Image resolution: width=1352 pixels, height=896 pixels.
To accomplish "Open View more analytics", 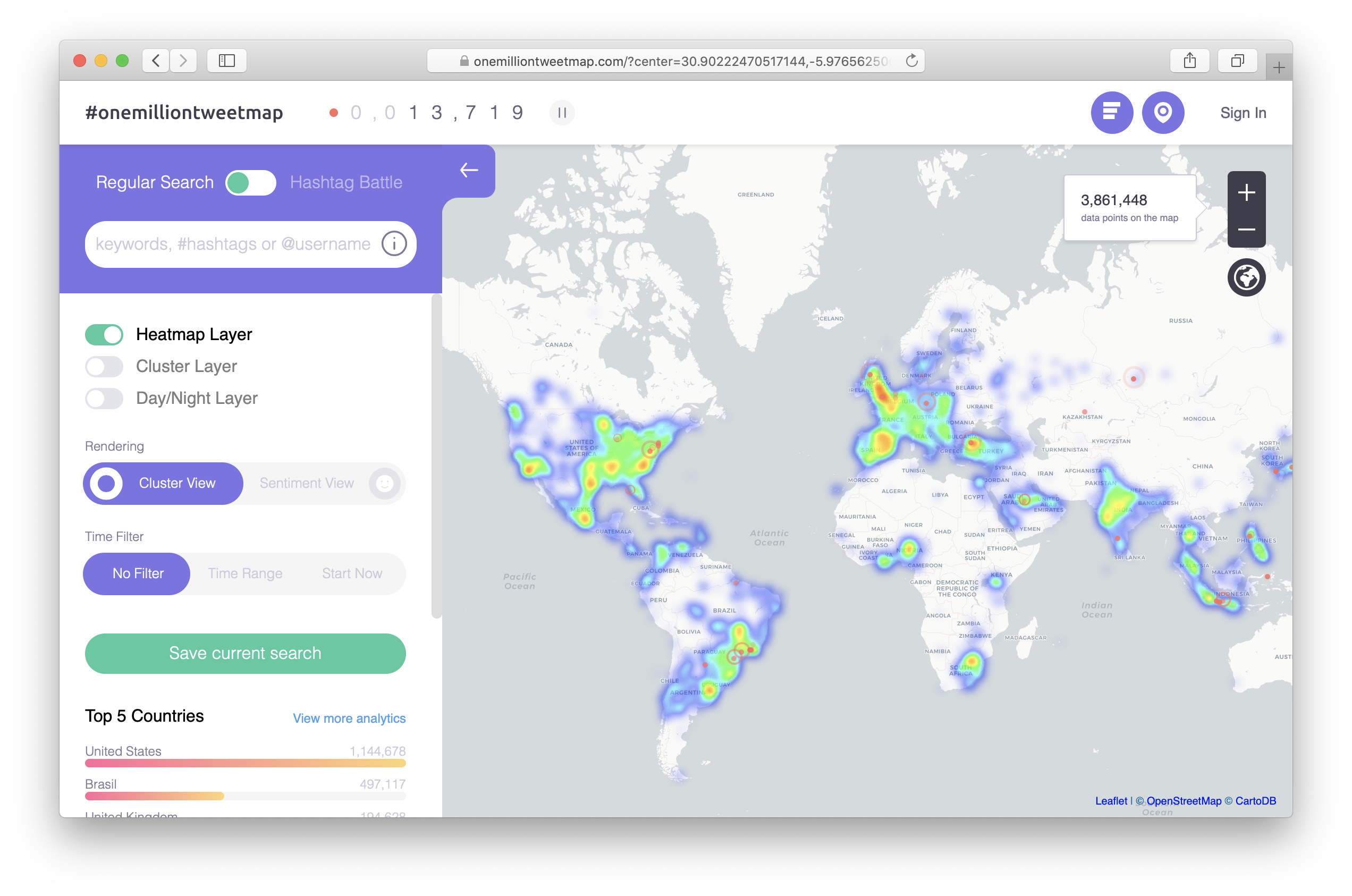I will pyautogui.click(x=349, y=719).
